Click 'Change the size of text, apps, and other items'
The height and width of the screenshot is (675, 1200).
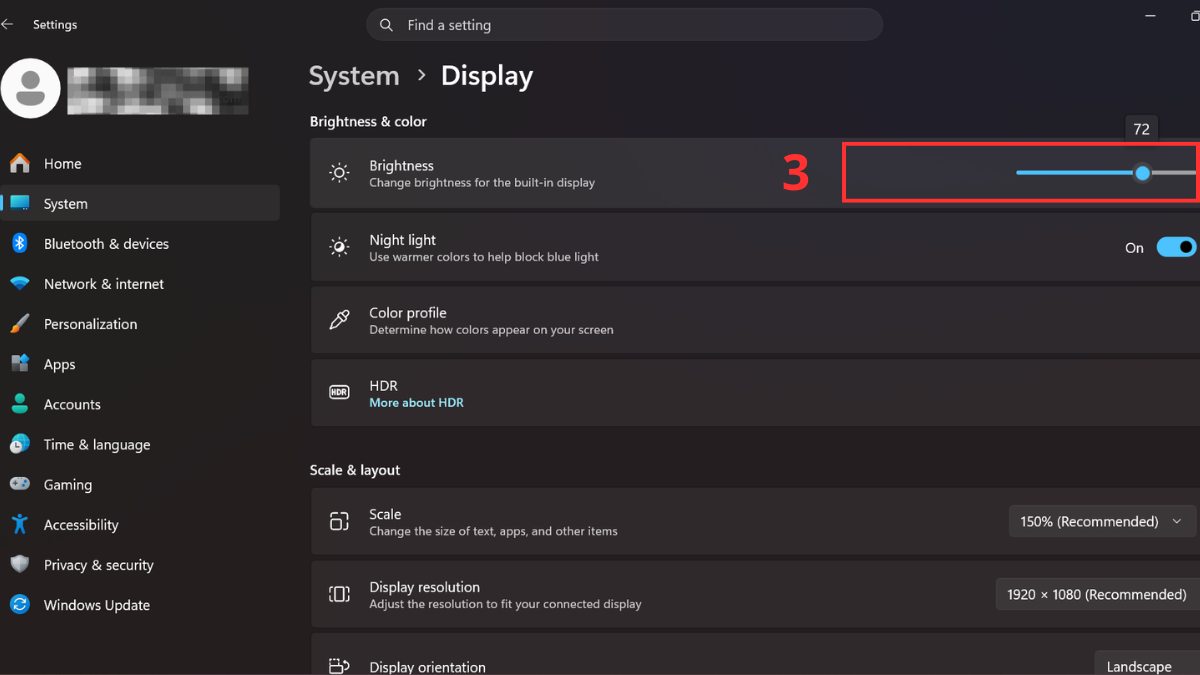493,531
